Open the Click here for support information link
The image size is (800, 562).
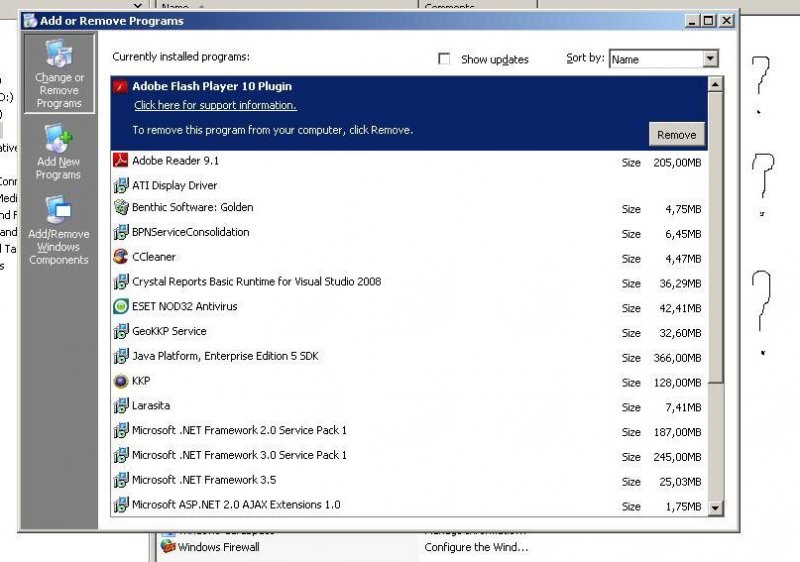[215, 105]
